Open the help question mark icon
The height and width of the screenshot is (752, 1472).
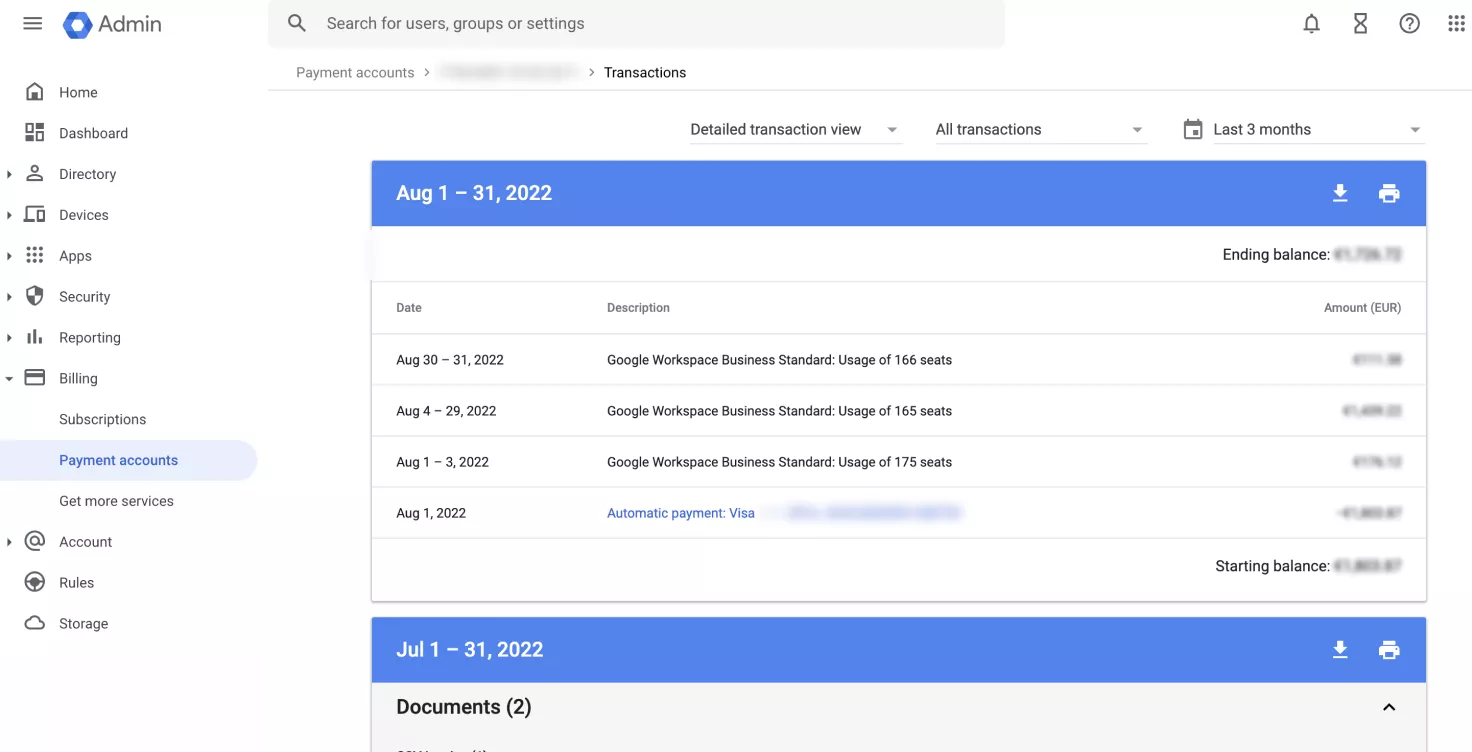(x=1409, y=24)
